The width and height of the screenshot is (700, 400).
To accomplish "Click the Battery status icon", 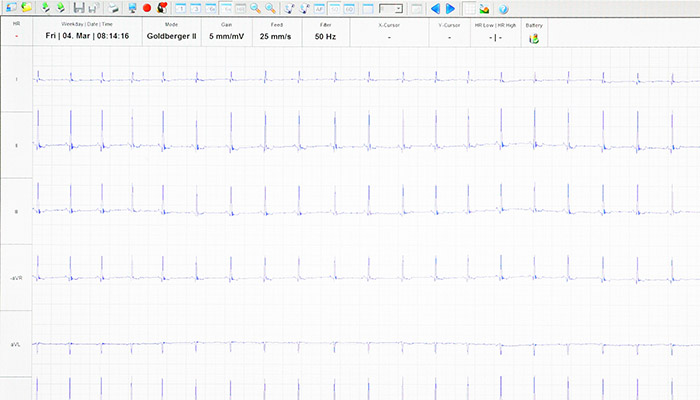I will tap(533, 38).
